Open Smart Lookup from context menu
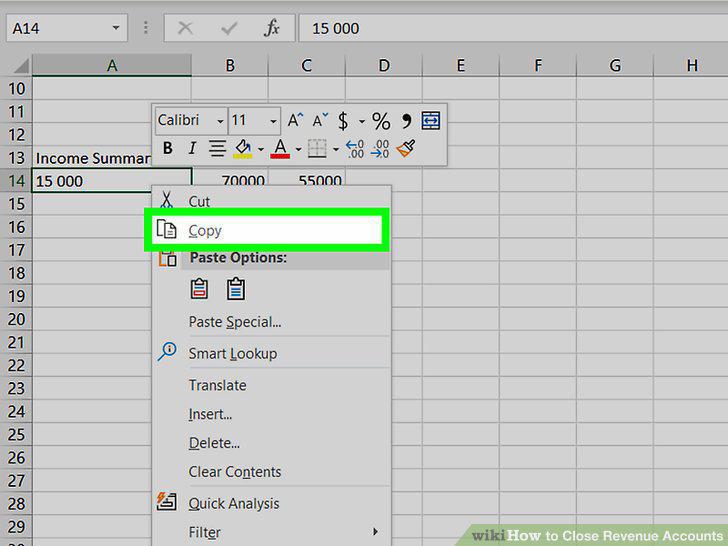Image resolution: width=728 pixels, height=546 pixels. pos(272,353)
